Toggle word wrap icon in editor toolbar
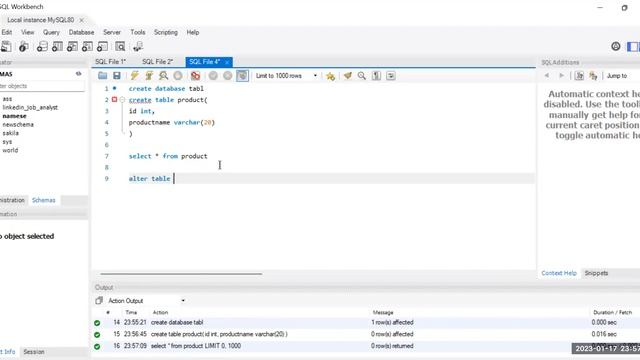 click(x=391, y=76)
